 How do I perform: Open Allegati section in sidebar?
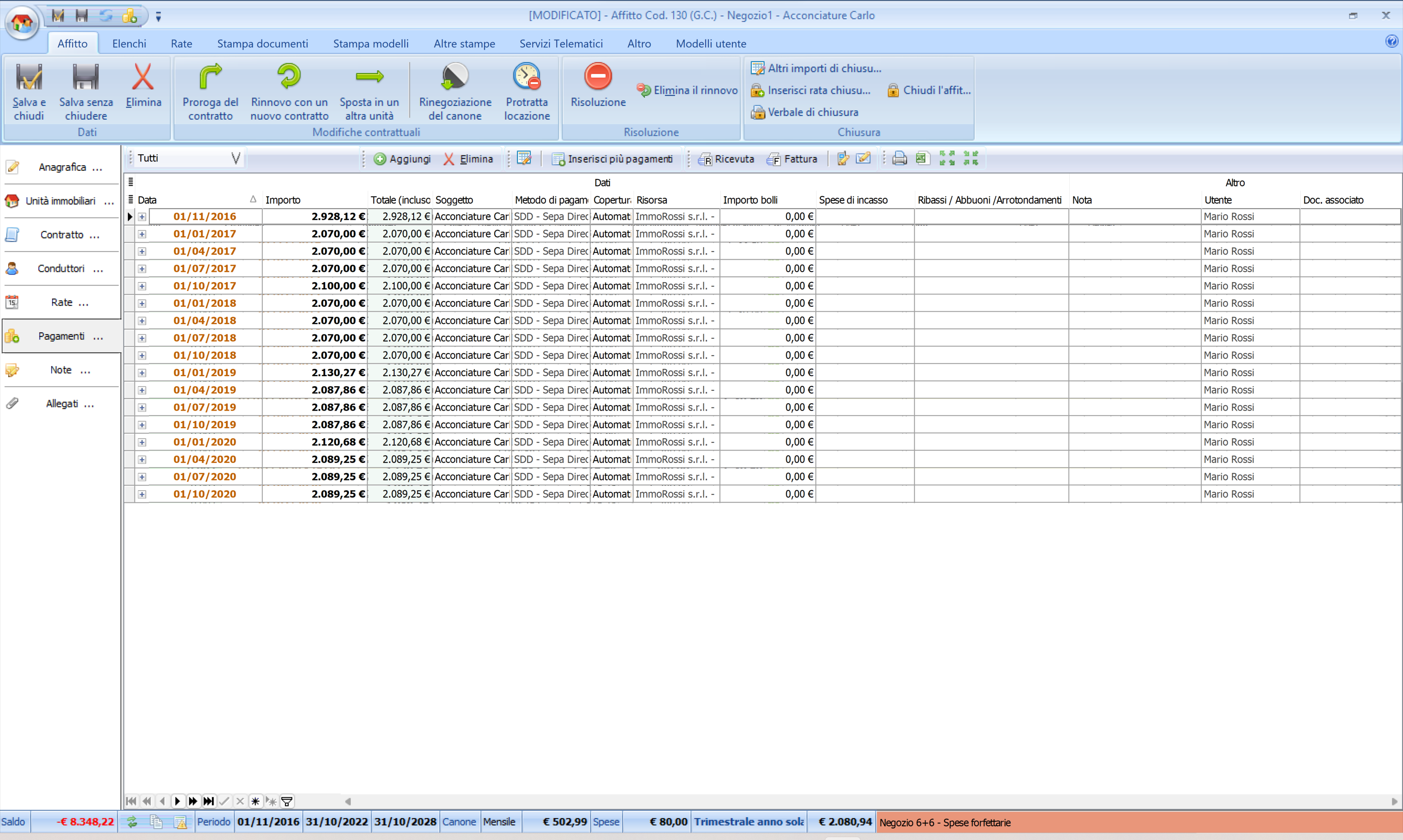click(x=61, y=404)
